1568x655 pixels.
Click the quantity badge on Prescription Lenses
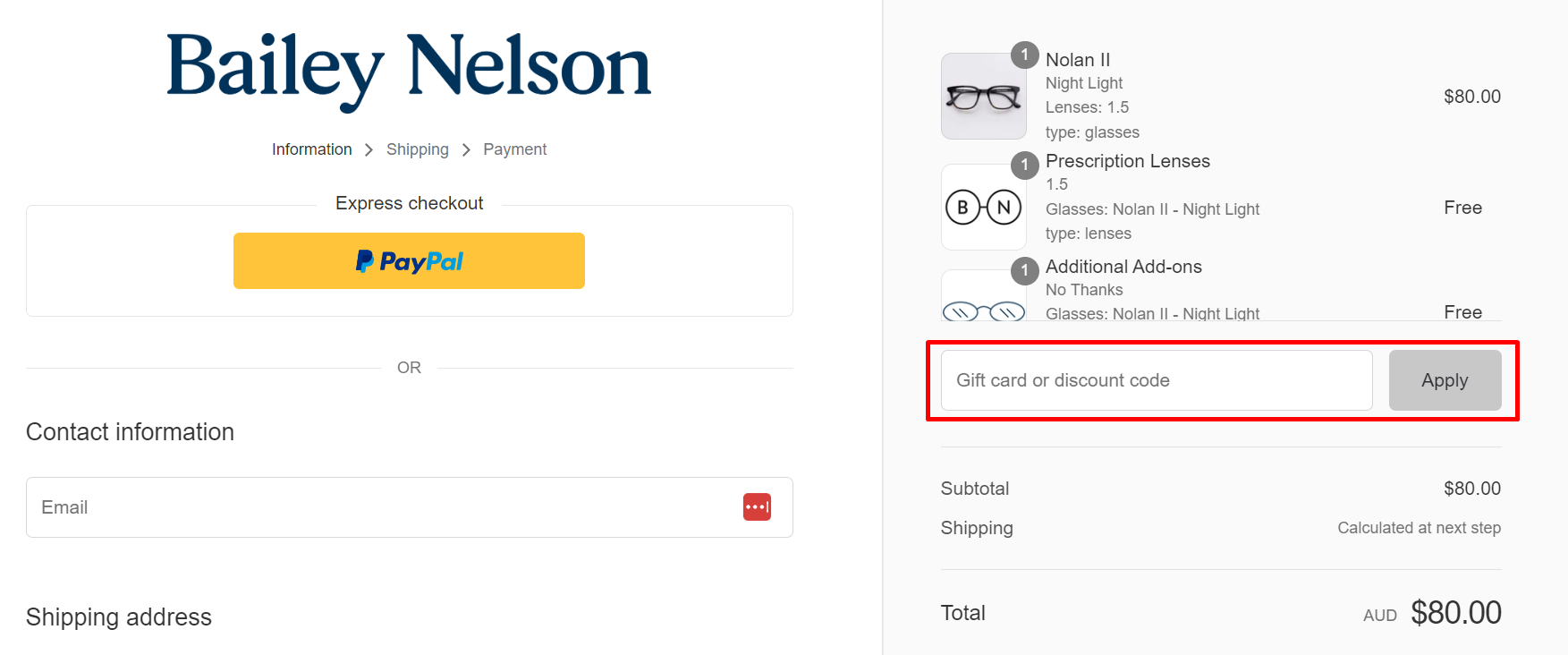point(1024,166)
